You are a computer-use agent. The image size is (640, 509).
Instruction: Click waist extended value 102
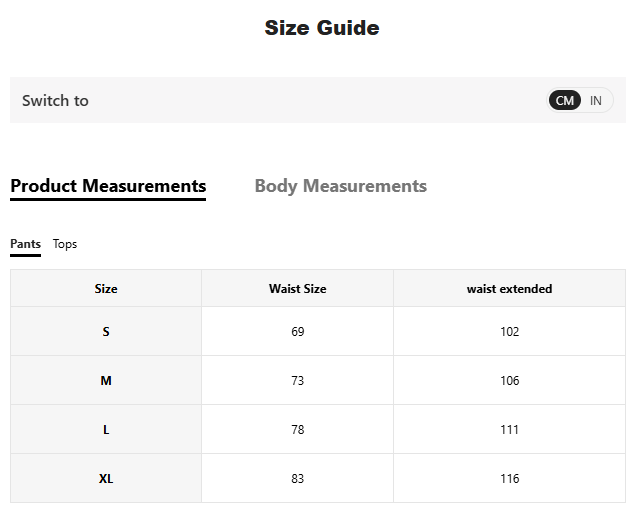509,332
